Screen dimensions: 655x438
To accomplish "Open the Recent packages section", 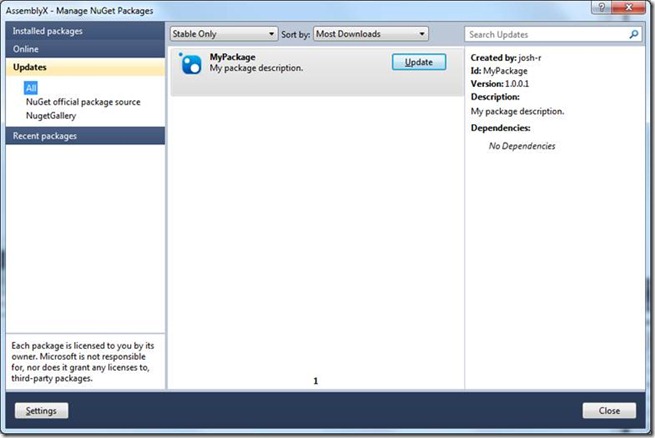I will [x=85, y=136].
